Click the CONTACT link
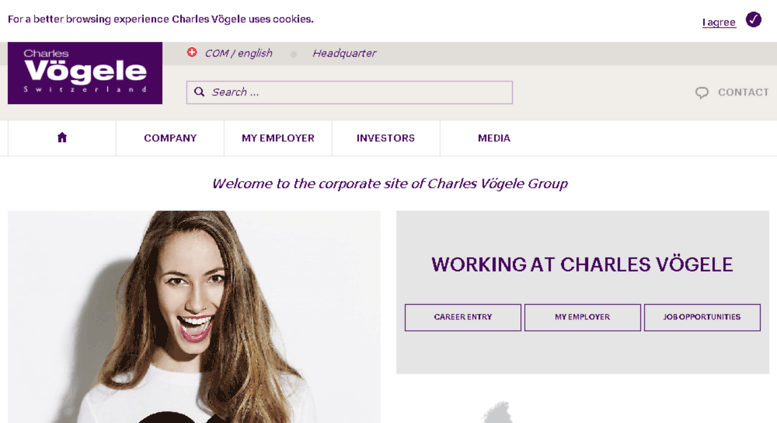This screenshot has width=777, height=423. tap(743, 92)
